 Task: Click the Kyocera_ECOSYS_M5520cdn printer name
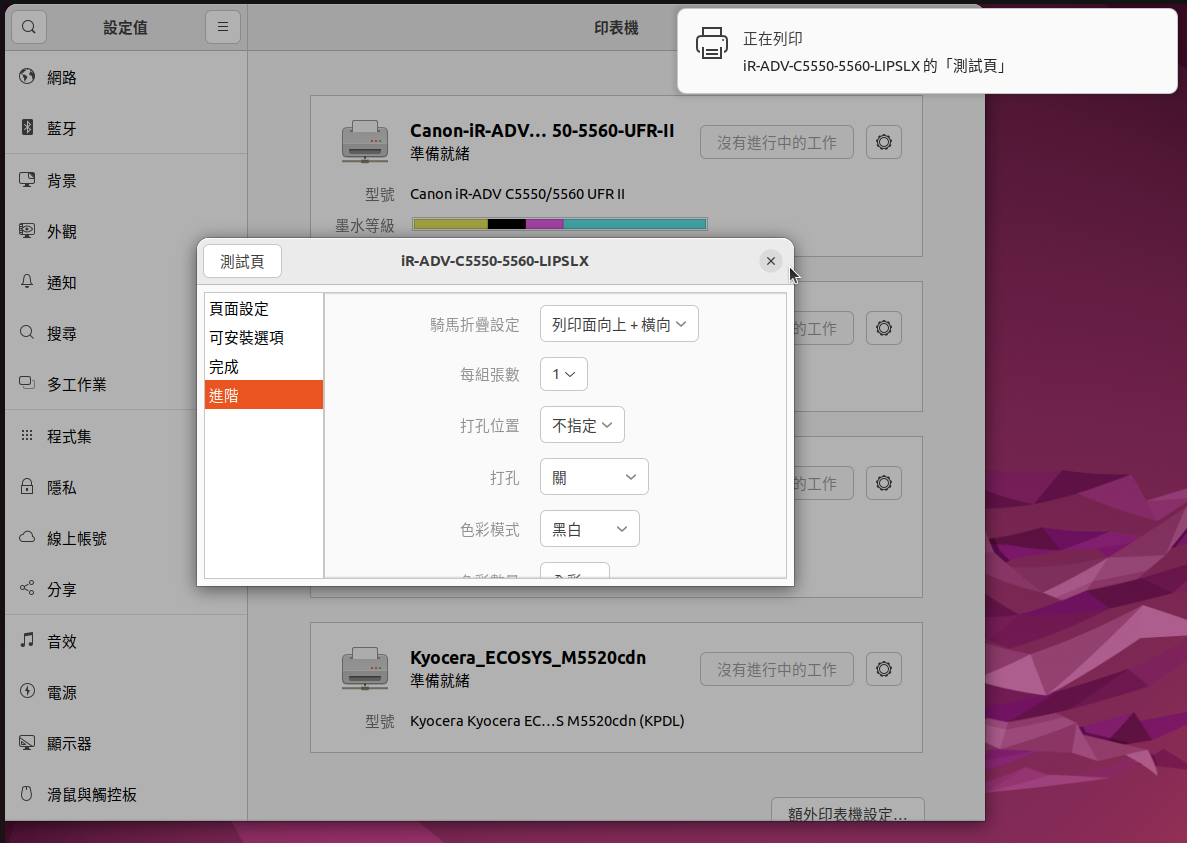coord(528,657)
